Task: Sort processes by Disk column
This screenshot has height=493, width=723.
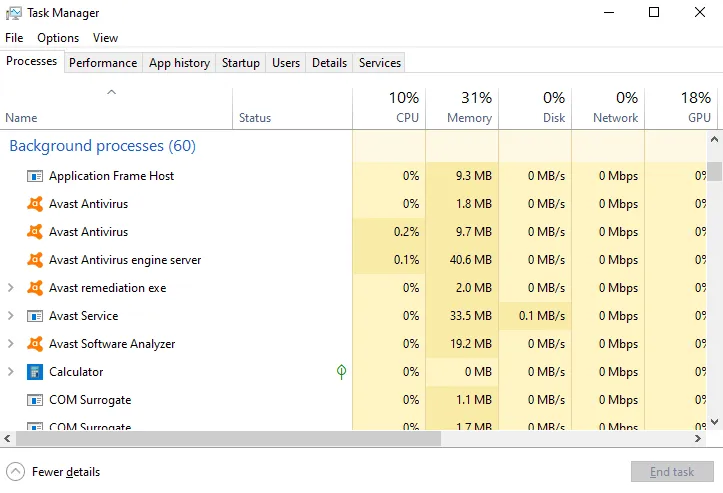Action: [535, 109]
